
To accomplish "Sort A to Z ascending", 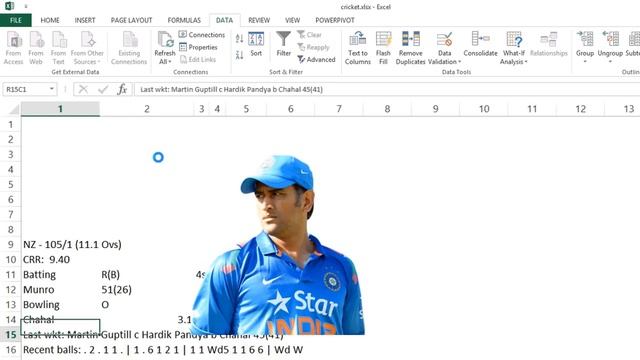I will tap(240, 39).
